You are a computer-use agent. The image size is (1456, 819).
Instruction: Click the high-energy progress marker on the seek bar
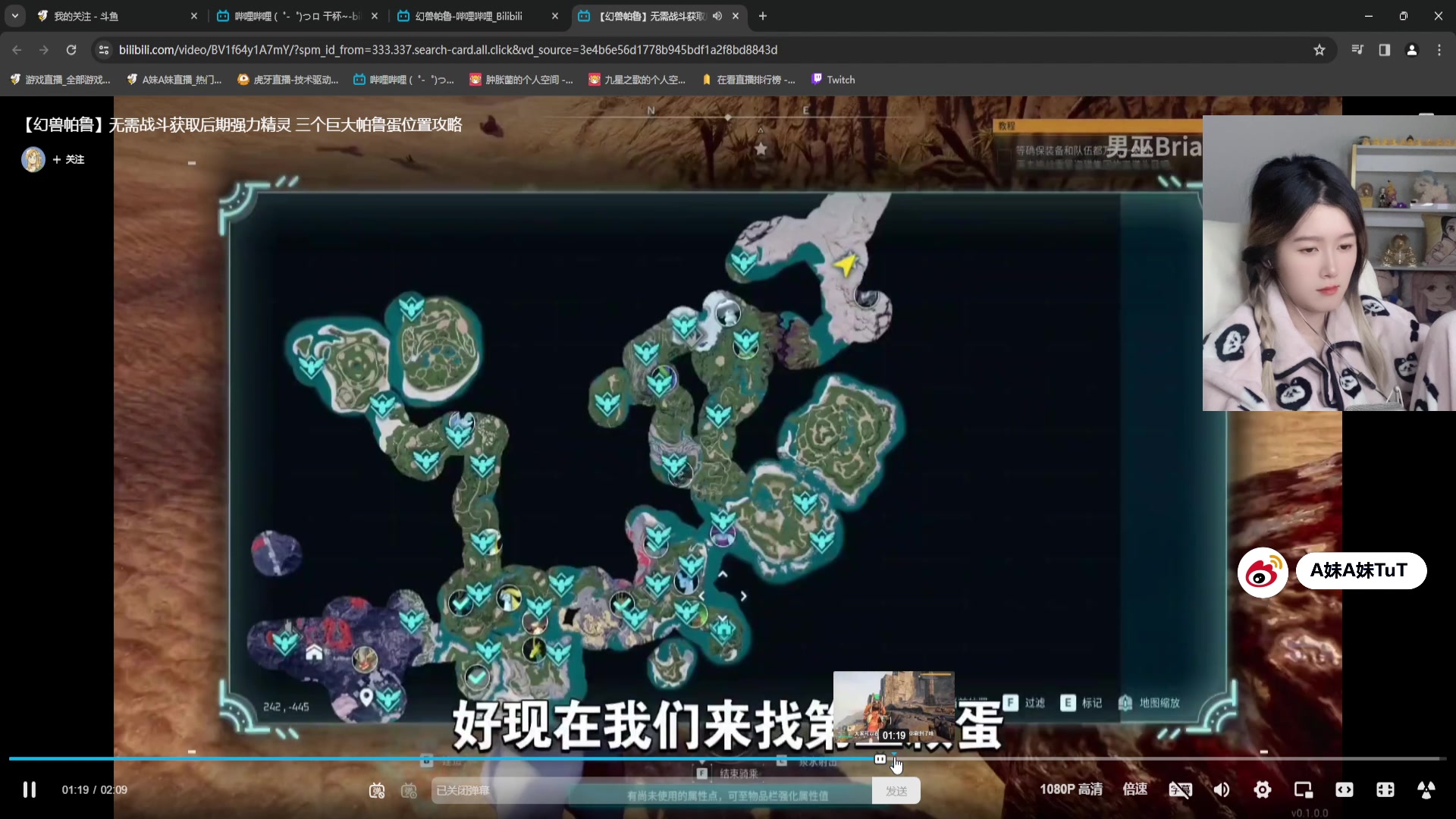[880, 758]
